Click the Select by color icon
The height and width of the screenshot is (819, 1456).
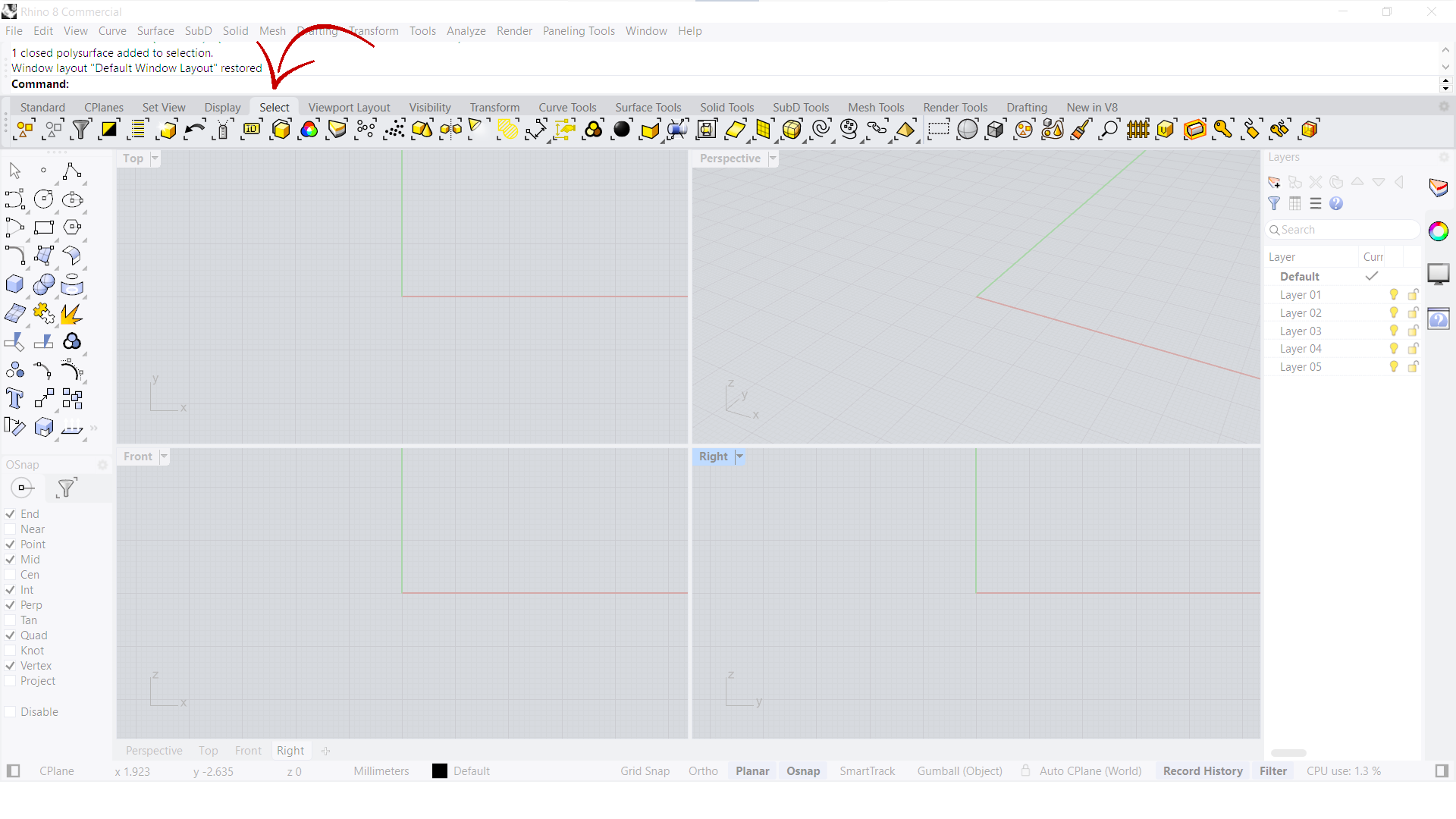[x=309, y=130]
